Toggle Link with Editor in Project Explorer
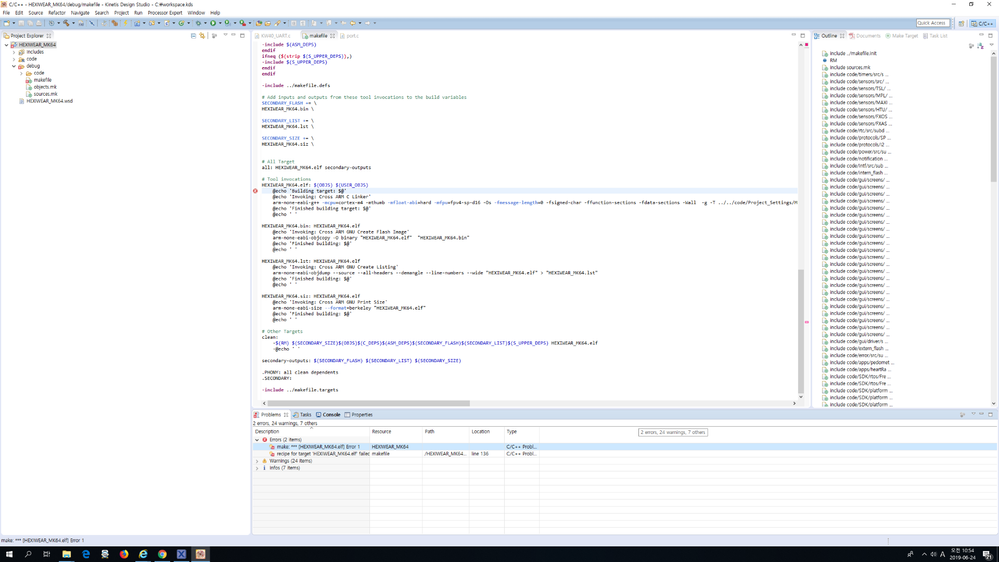This screenshot has height=562, width=999. coord(202,36)
